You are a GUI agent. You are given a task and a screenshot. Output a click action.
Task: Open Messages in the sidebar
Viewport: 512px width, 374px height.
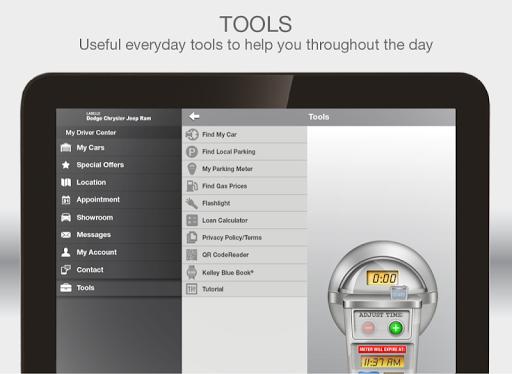119,235
